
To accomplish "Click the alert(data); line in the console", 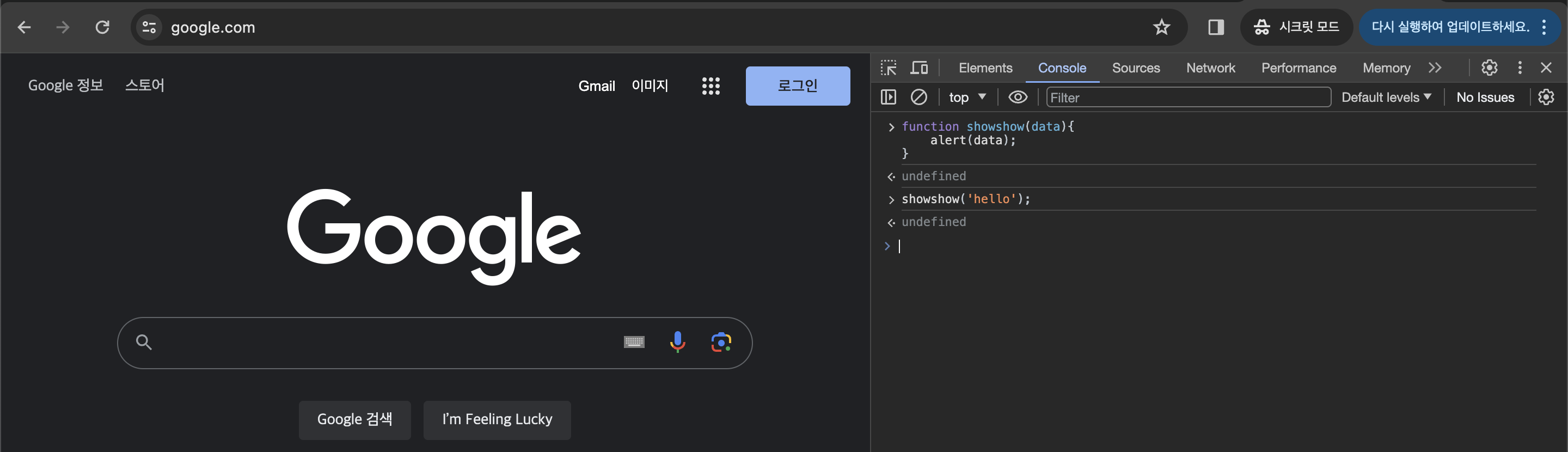I will 973,140.
